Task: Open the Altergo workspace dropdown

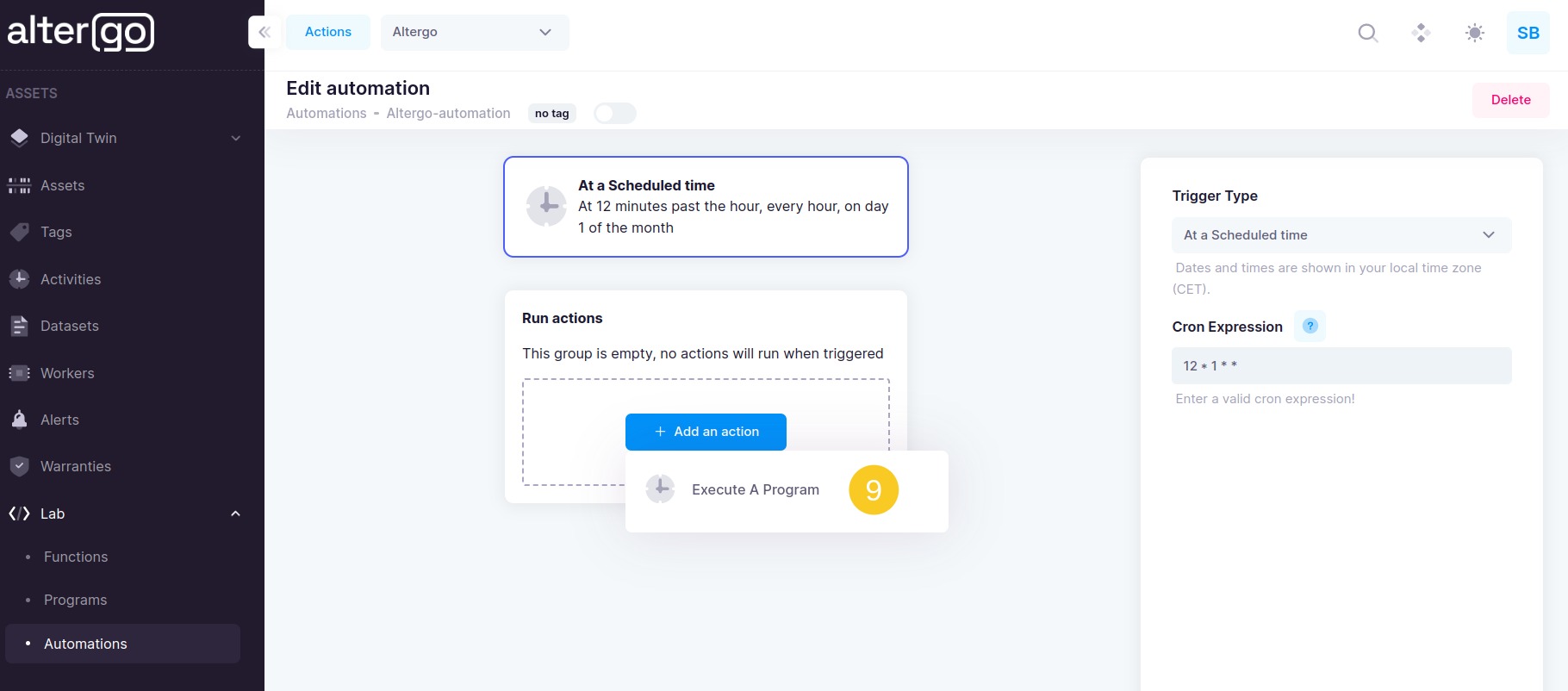Action: 474,33
